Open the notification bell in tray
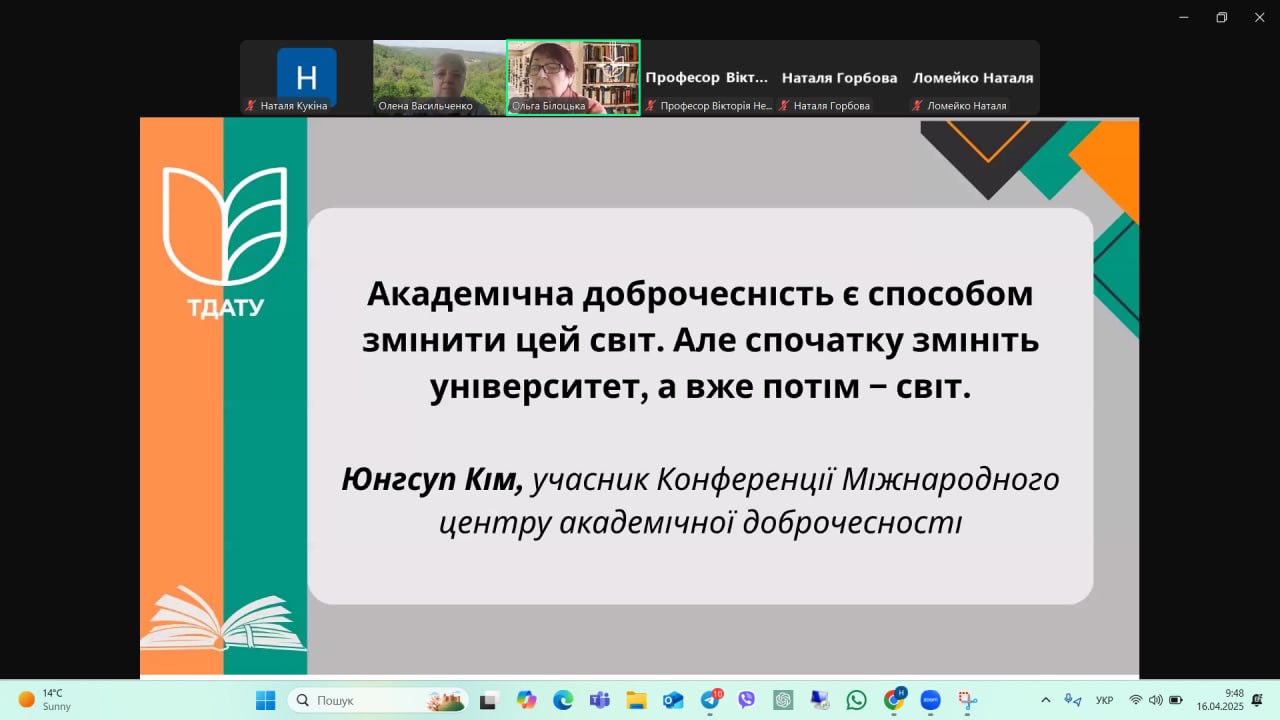Image resolution: width=1280 pixels, height=720 pixels. click(1257, 700)
